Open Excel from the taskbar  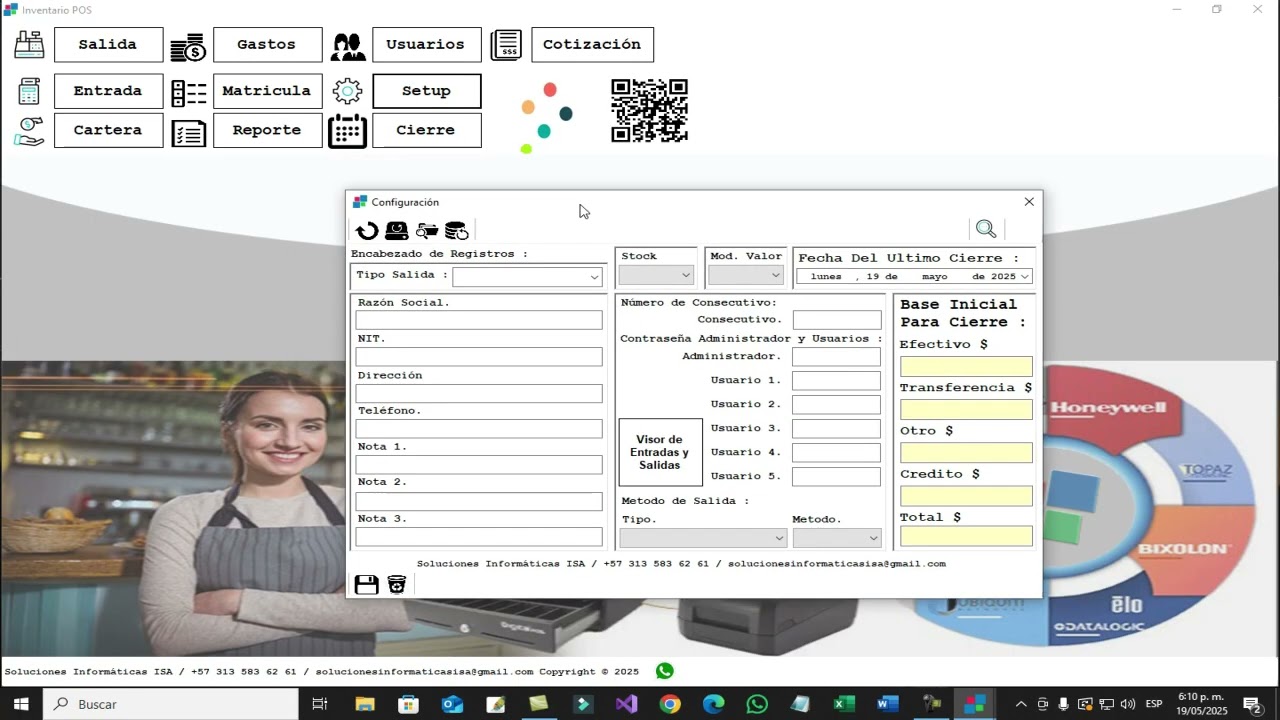click(x=844, y=704)
